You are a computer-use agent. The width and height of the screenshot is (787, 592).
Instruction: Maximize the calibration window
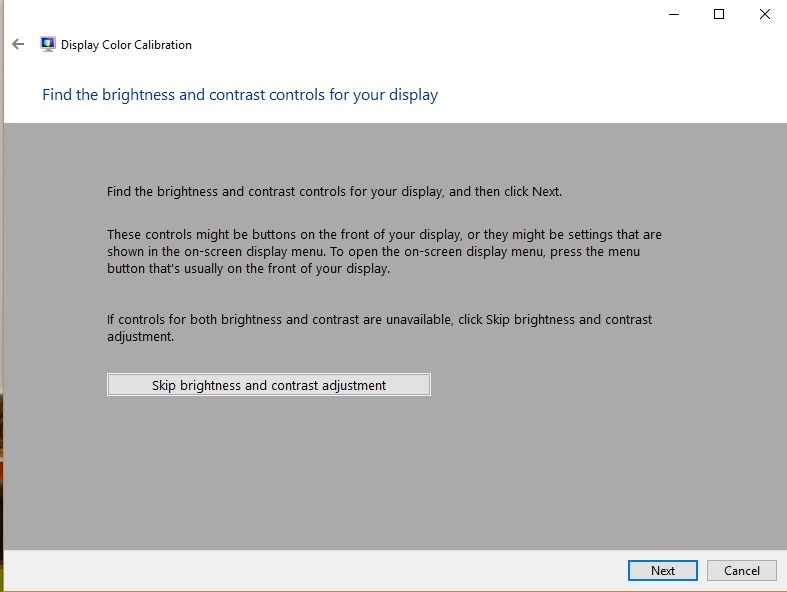pyautogui.click(x=719, y=14)
